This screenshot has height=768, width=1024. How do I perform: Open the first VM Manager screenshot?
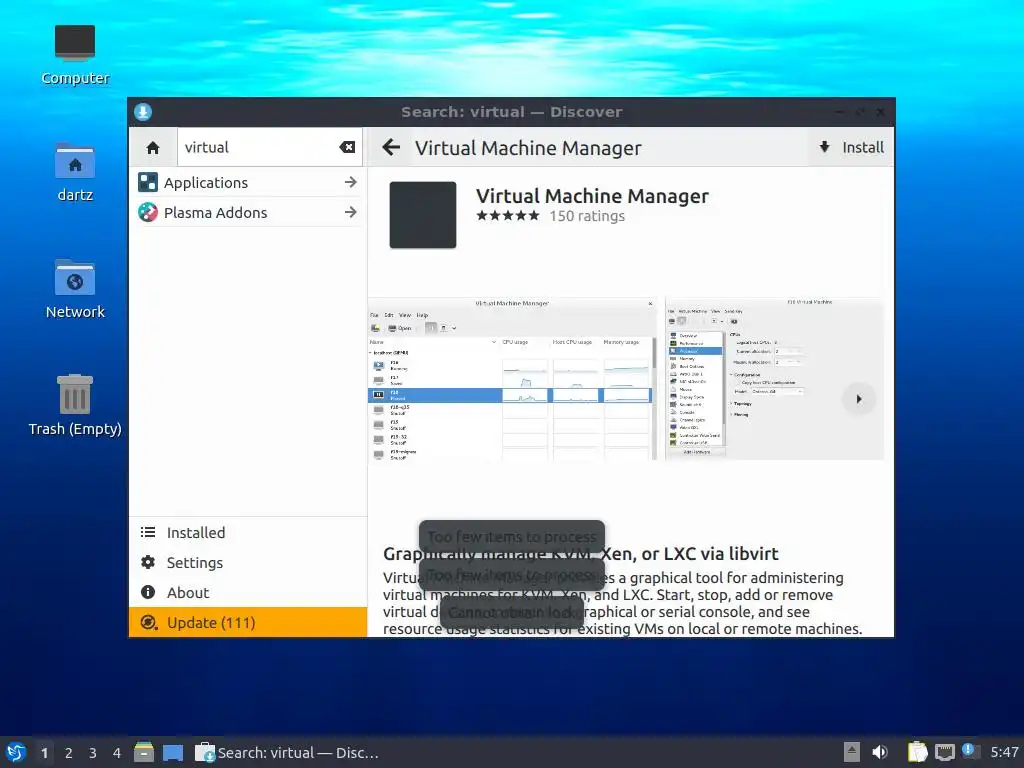tap(513, 379)
